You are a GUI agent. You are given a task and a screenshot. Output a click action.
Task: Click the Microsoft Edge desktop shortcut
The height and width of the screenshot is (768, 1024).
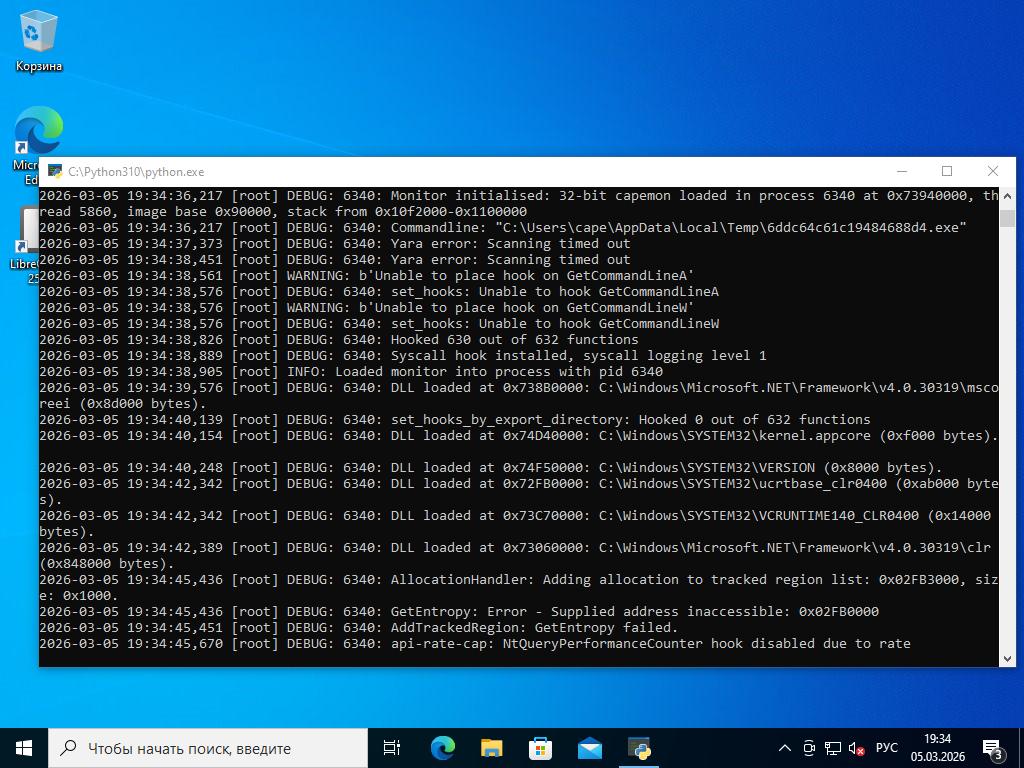coord(38,134)
